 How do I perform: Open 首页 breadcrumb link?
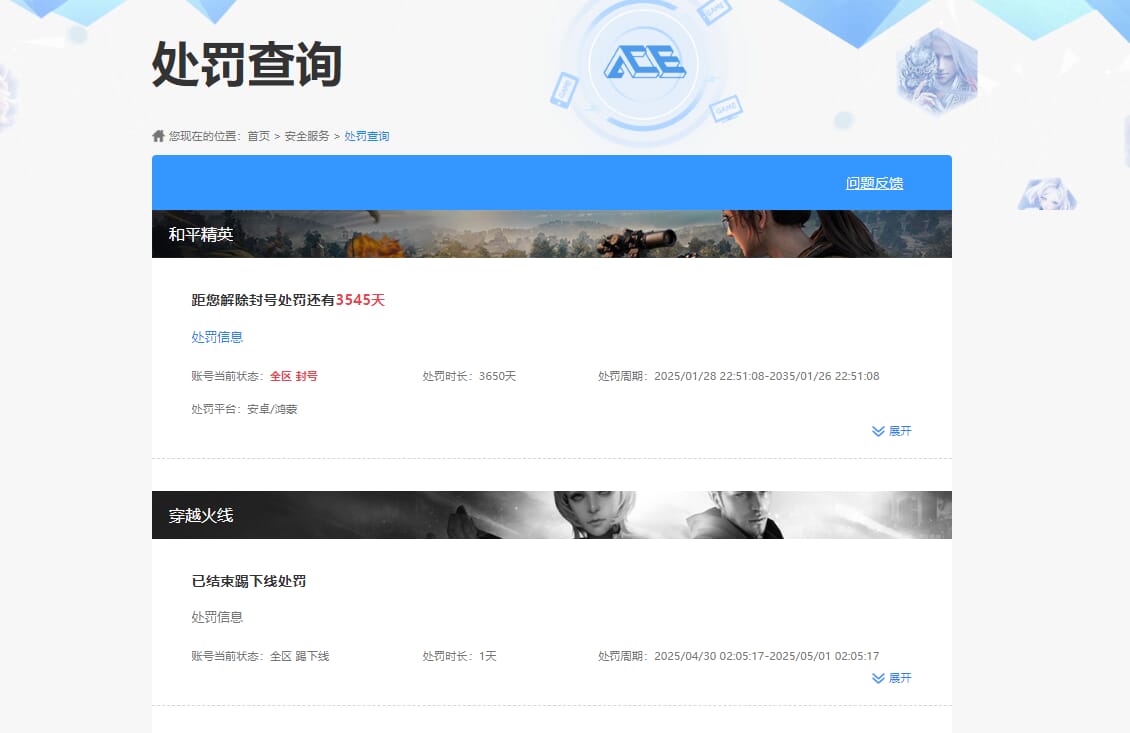(259, 136)
